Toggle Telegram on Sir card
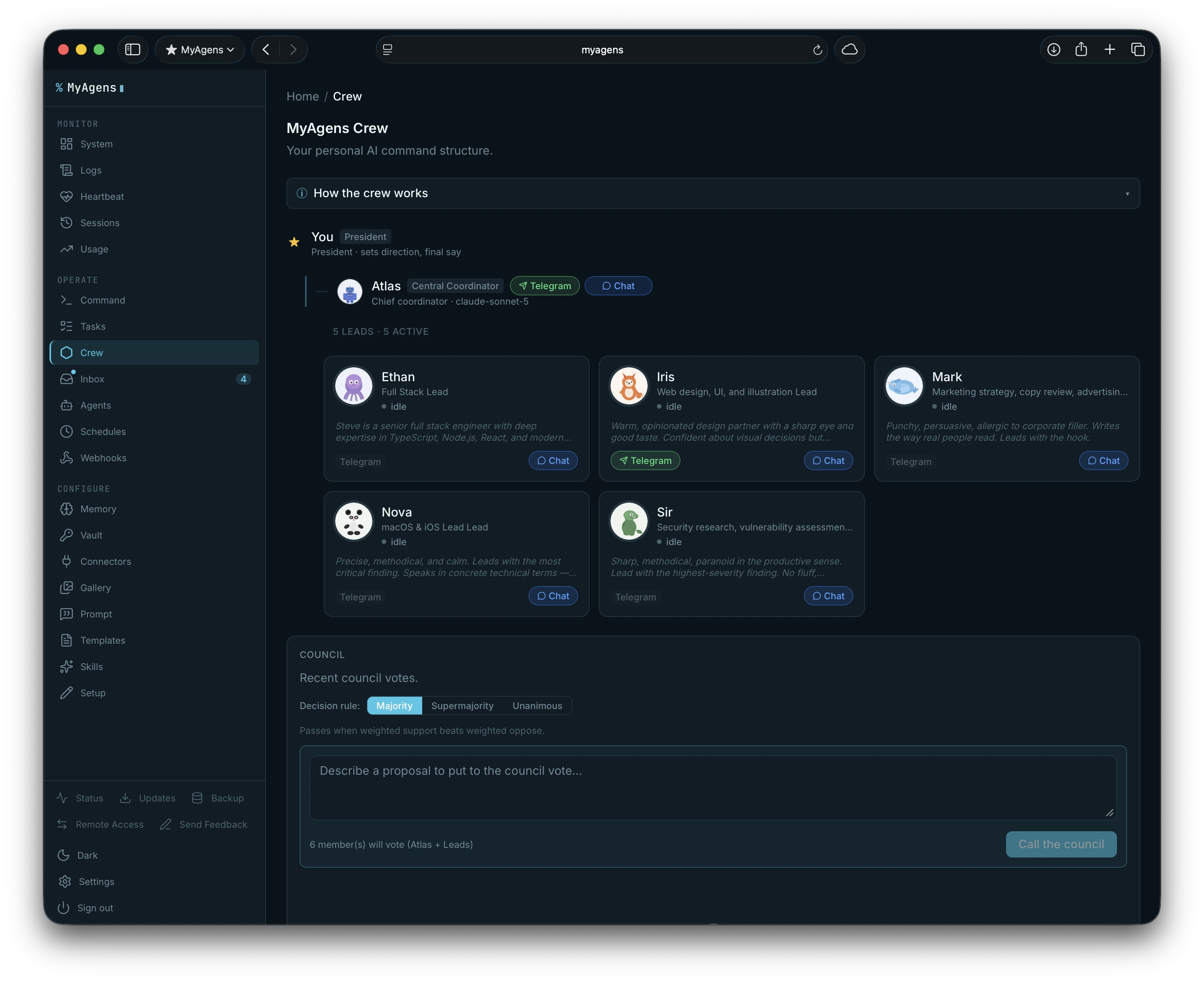This screenshot has height=982, width=1204. point(636,597)
